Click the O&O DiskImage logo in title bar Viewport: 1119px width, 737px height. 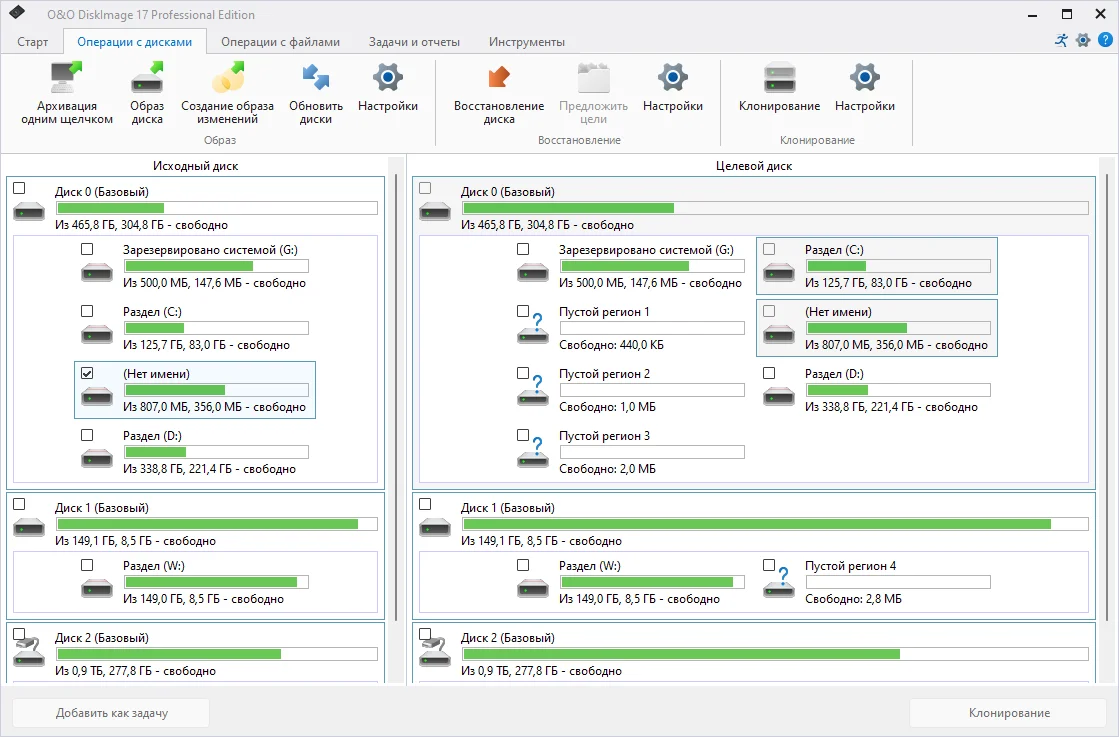pyautogui.click(x=17, y=13)
